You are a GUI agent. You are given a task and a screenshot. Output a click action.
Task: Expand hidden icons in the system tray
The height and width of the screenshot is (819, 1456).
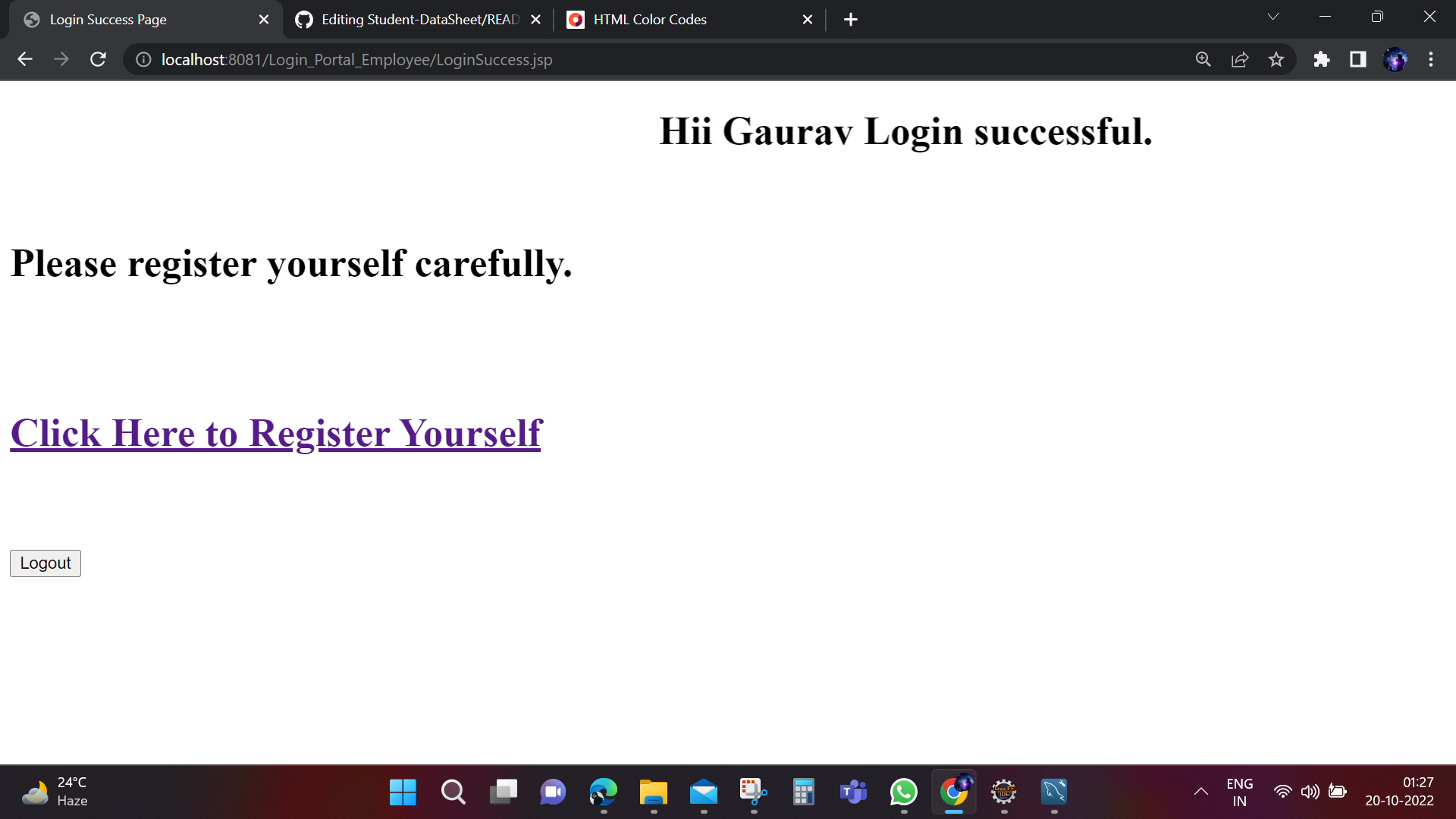point(1200,792)
